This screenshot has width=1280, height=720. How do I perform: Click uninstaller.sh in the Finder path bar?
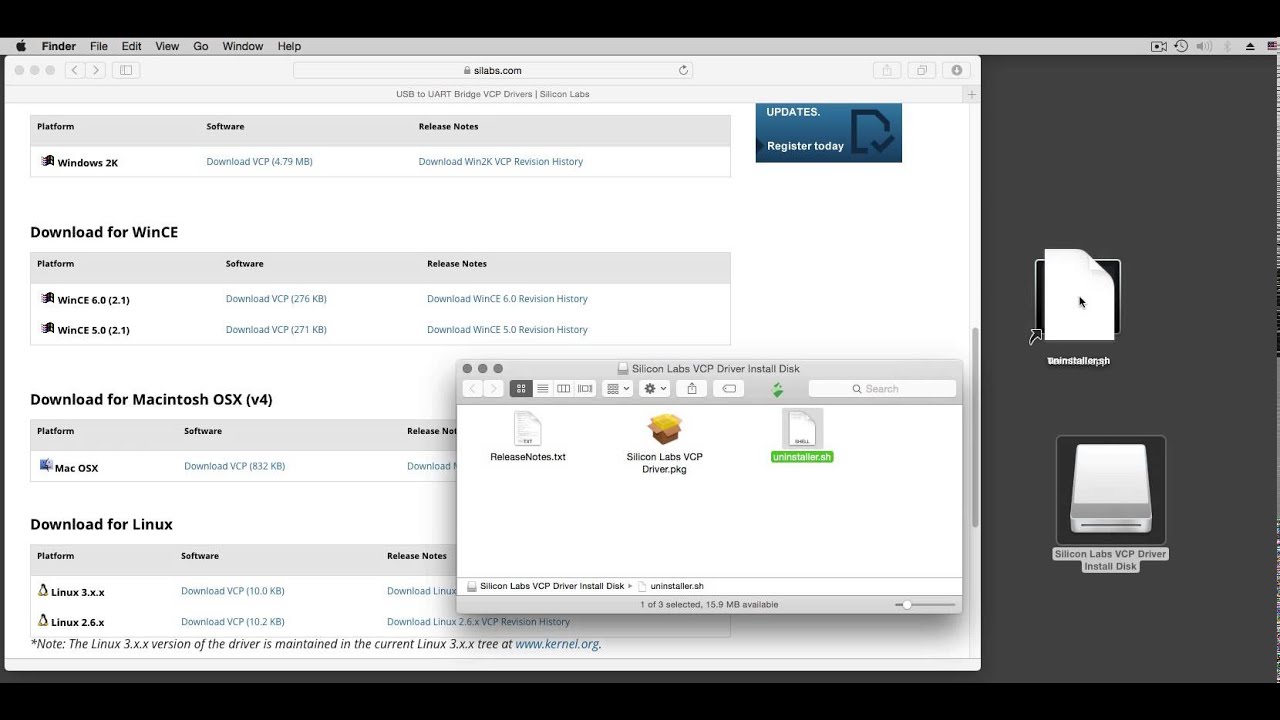pos(670,586)
